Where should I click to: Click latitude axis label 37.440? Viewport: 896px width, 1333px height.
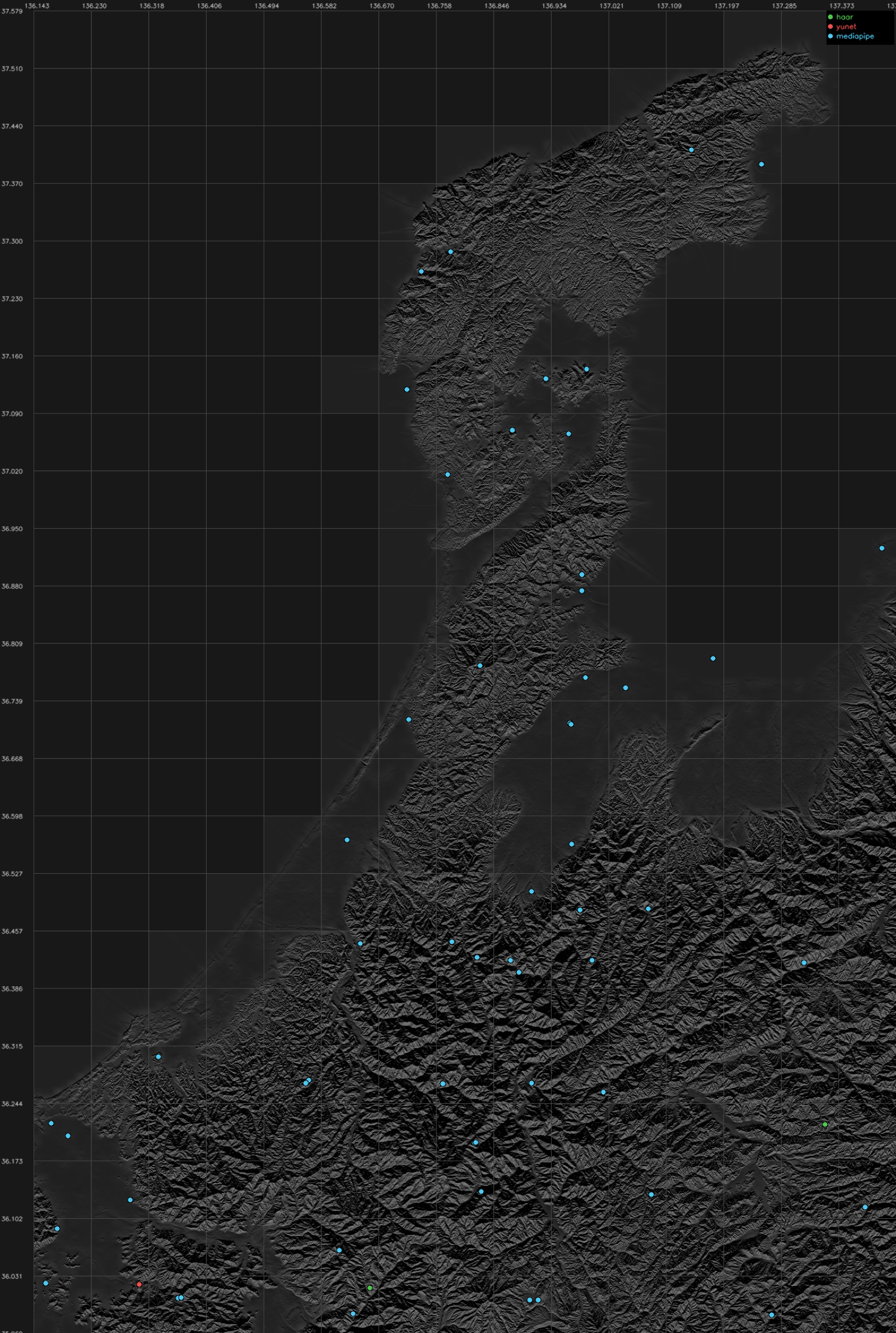12,126
